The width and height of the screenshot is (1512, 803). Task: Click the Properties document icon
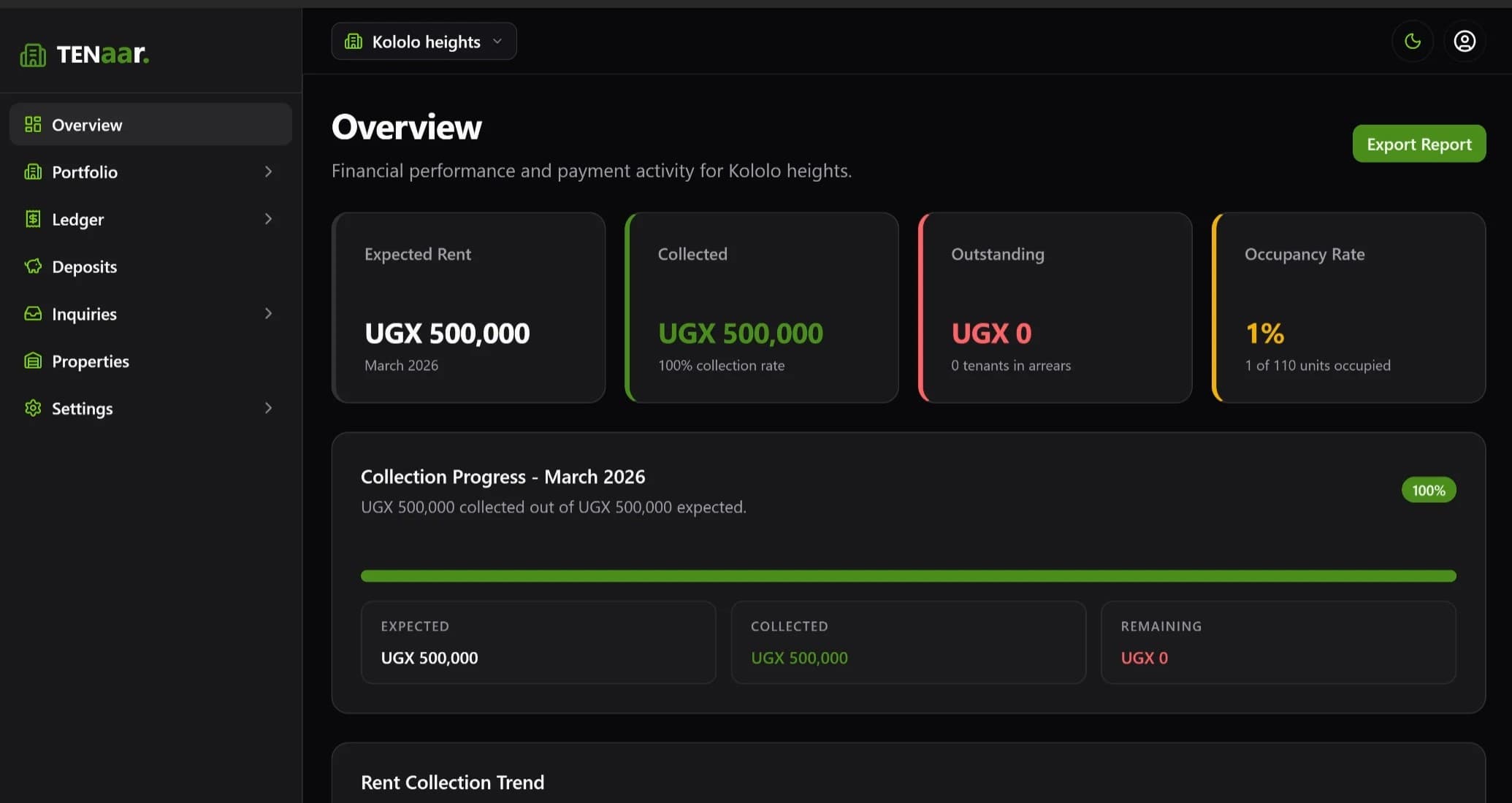coord(33,361)
